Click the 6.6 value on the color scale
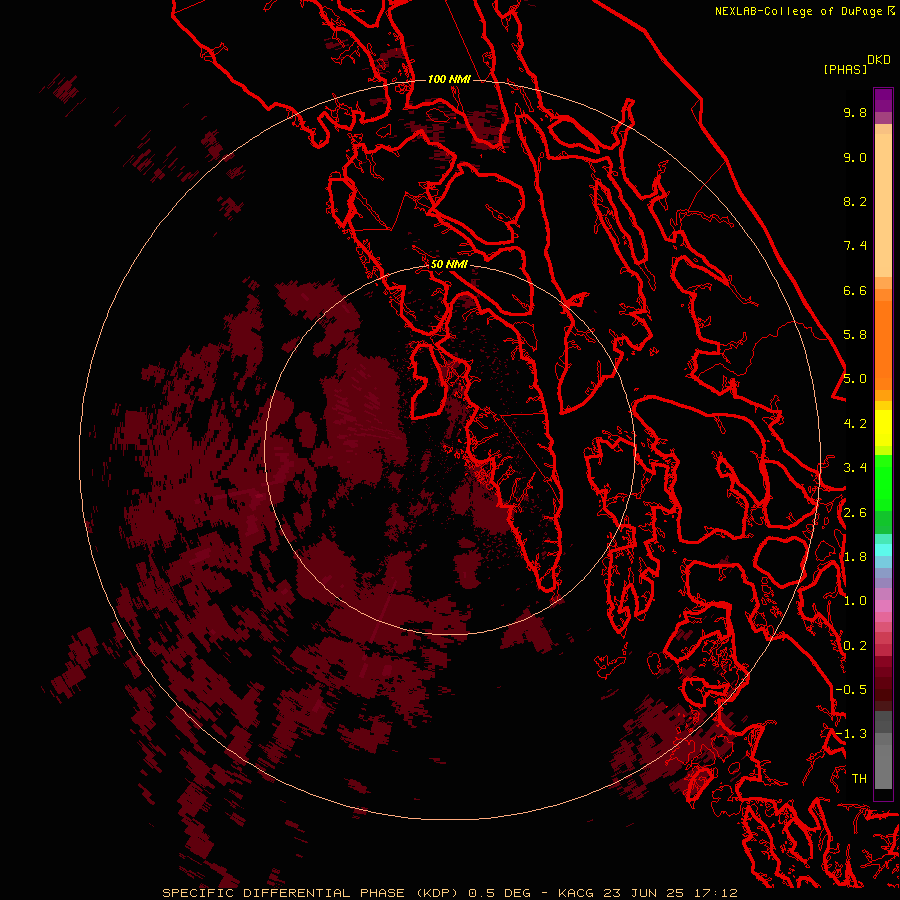This screenshot has width=900, height=900. click(855, 290)
